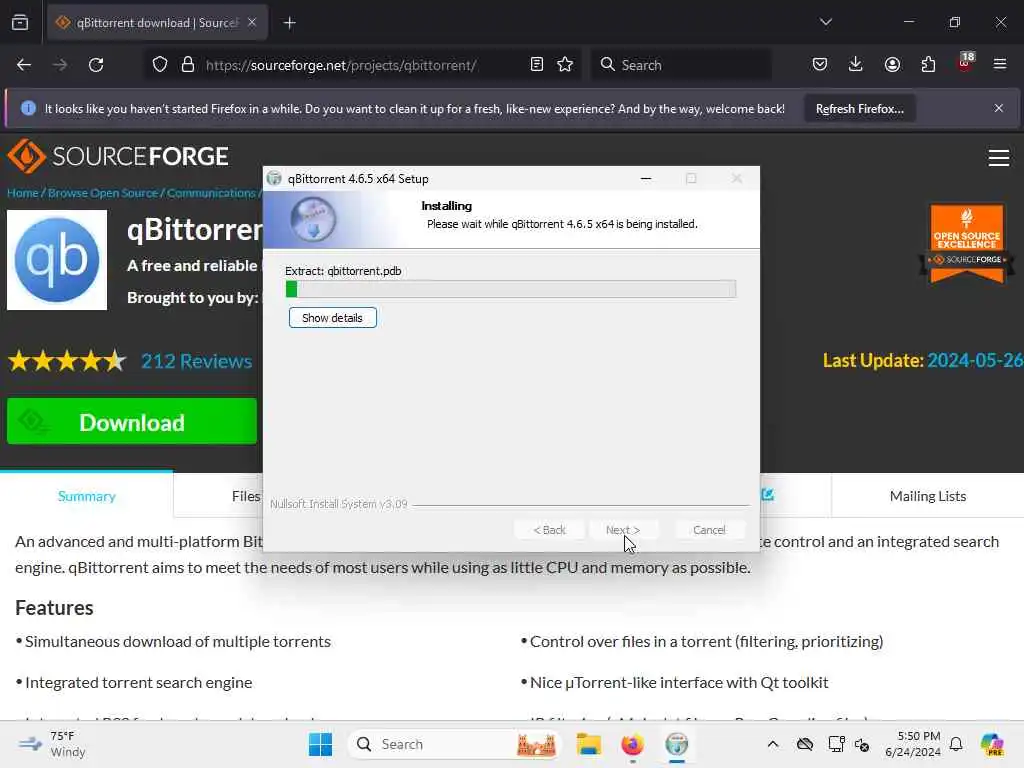
Task: Click the Refresh Firefox button
Action: [x=859, y=109]
